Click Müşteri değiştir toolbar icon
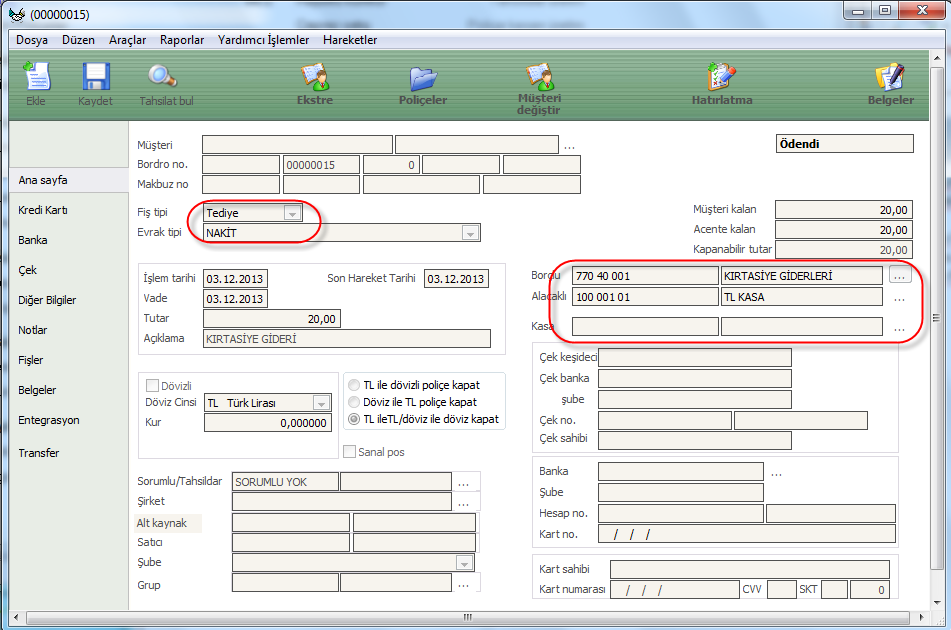The height and width of the screenshot is (630, 951). pyautogui.click(x=539, y=76)
